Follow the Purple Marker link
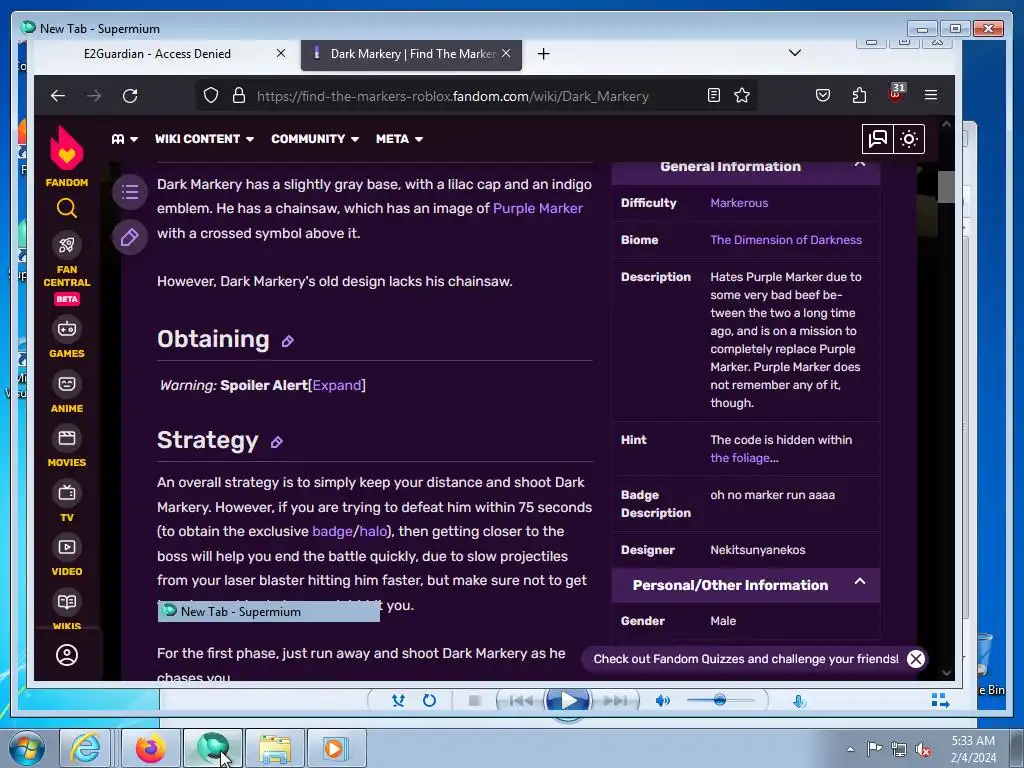The image size is (1024, 768). (537, 208)
